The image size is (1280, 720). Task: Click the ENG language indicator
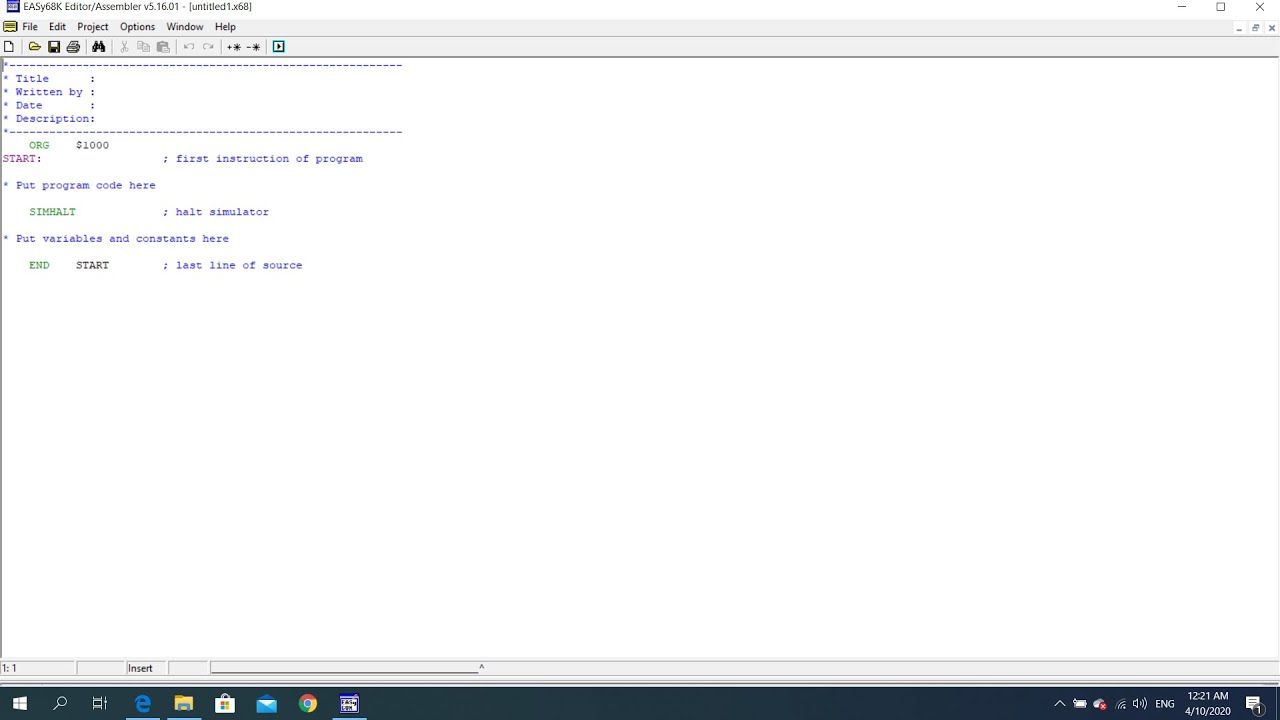[1165, 704]
